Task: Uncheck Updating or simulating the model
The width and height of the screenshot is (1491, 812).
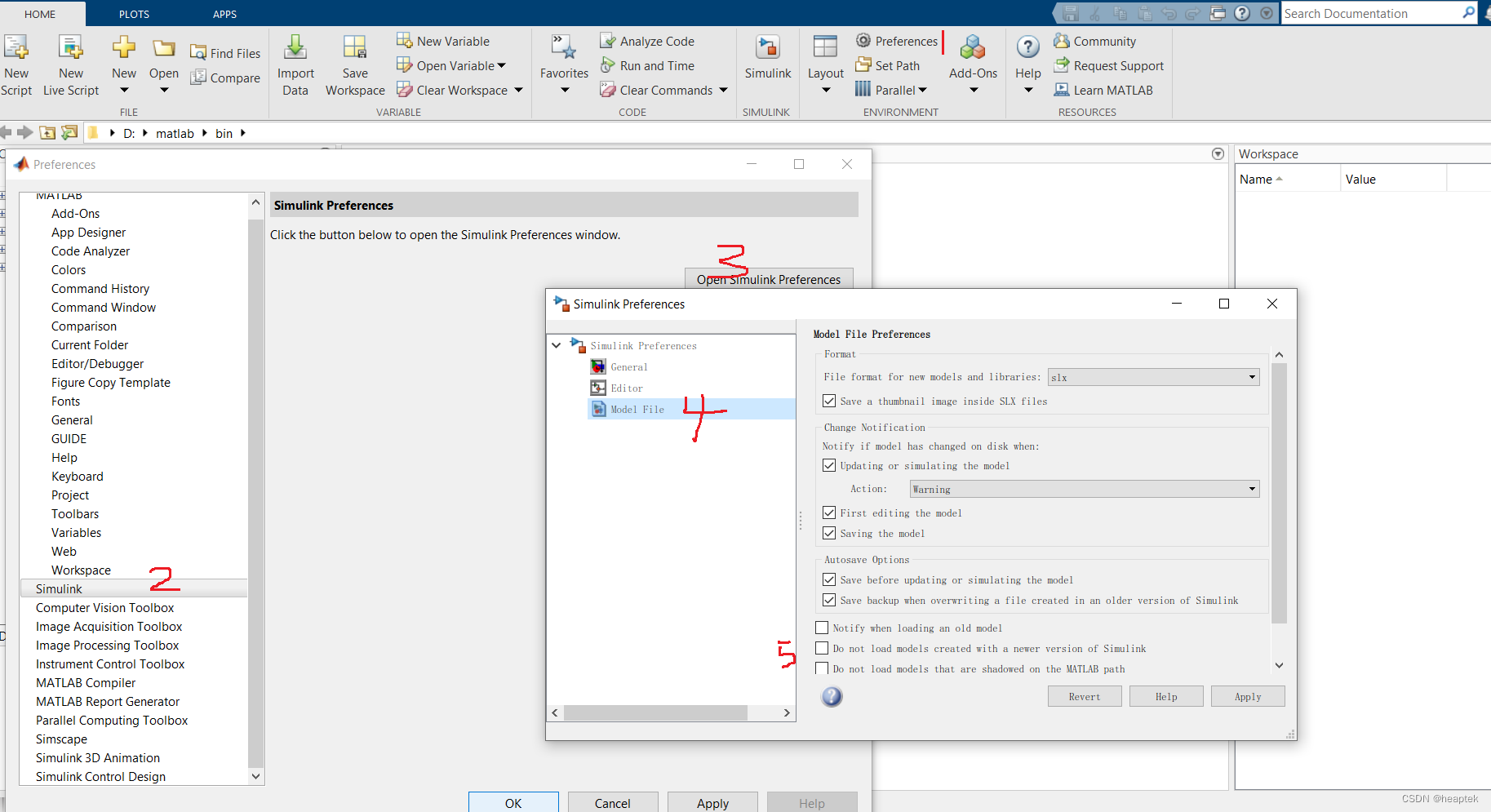Action: point(829,465)
